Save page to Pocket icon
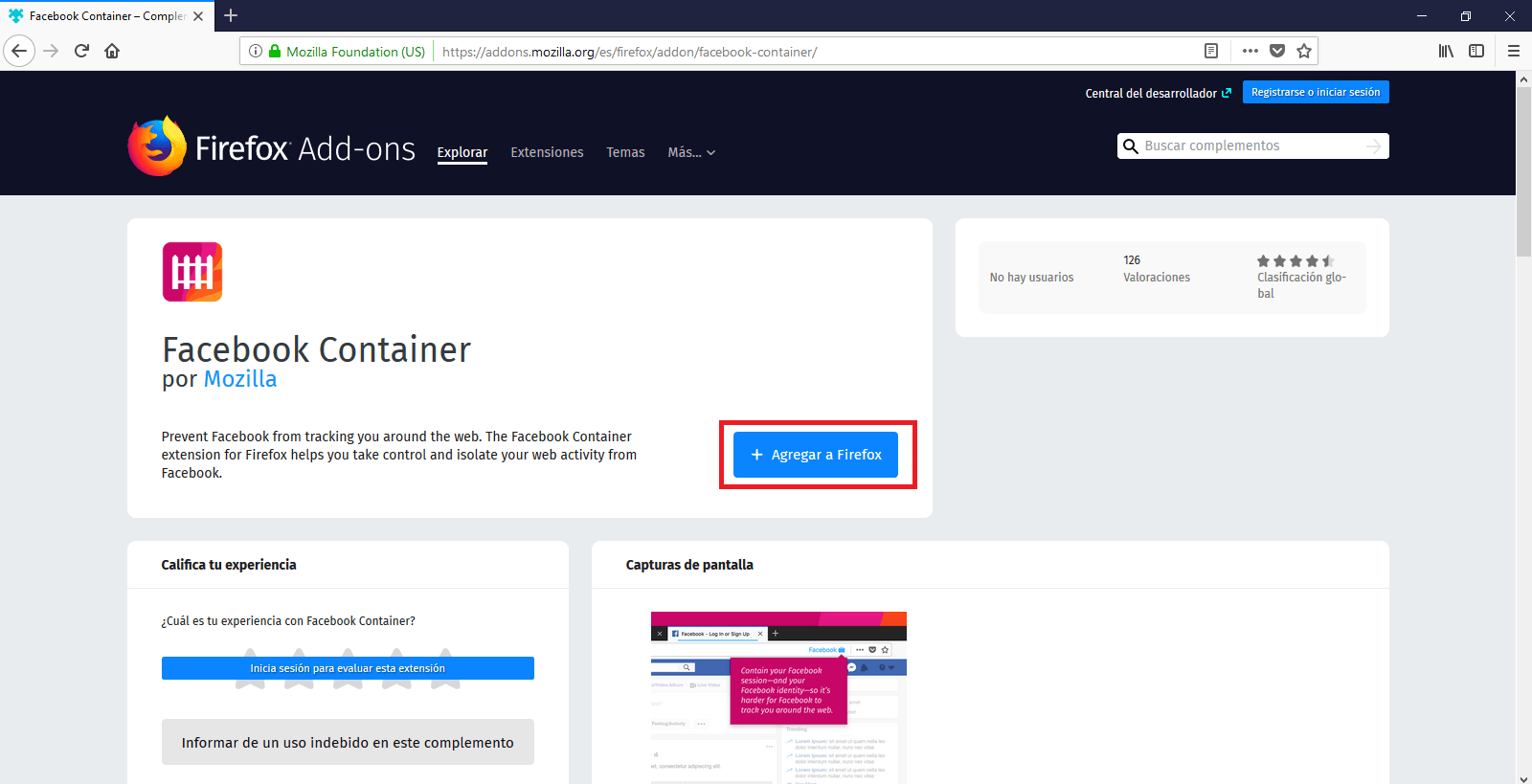The height and width of the screenshot is (784, 1532). coord(1277,51)
